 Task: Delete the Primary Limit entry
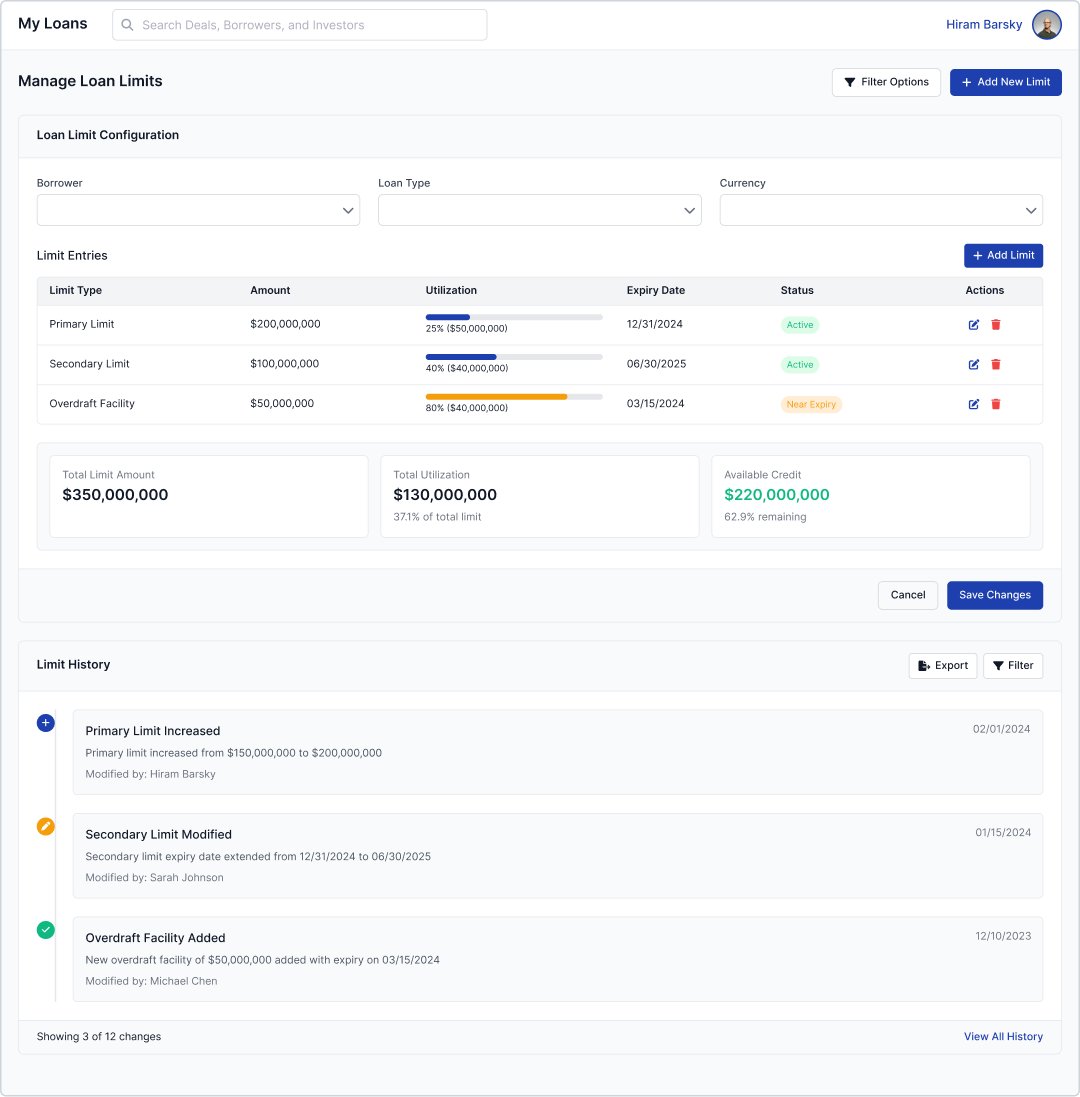[x=995, y=325]
